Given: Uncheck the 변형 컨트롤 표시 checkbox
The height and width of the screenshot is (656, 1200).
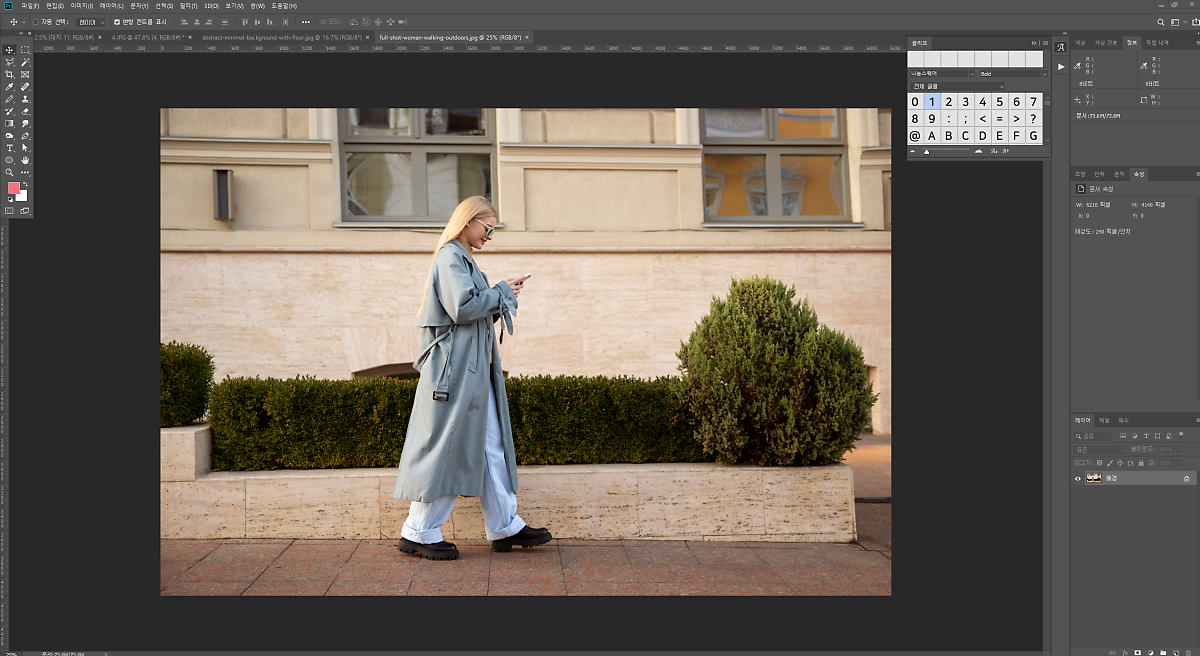Looking at the screenshot, I should (117, 21).
